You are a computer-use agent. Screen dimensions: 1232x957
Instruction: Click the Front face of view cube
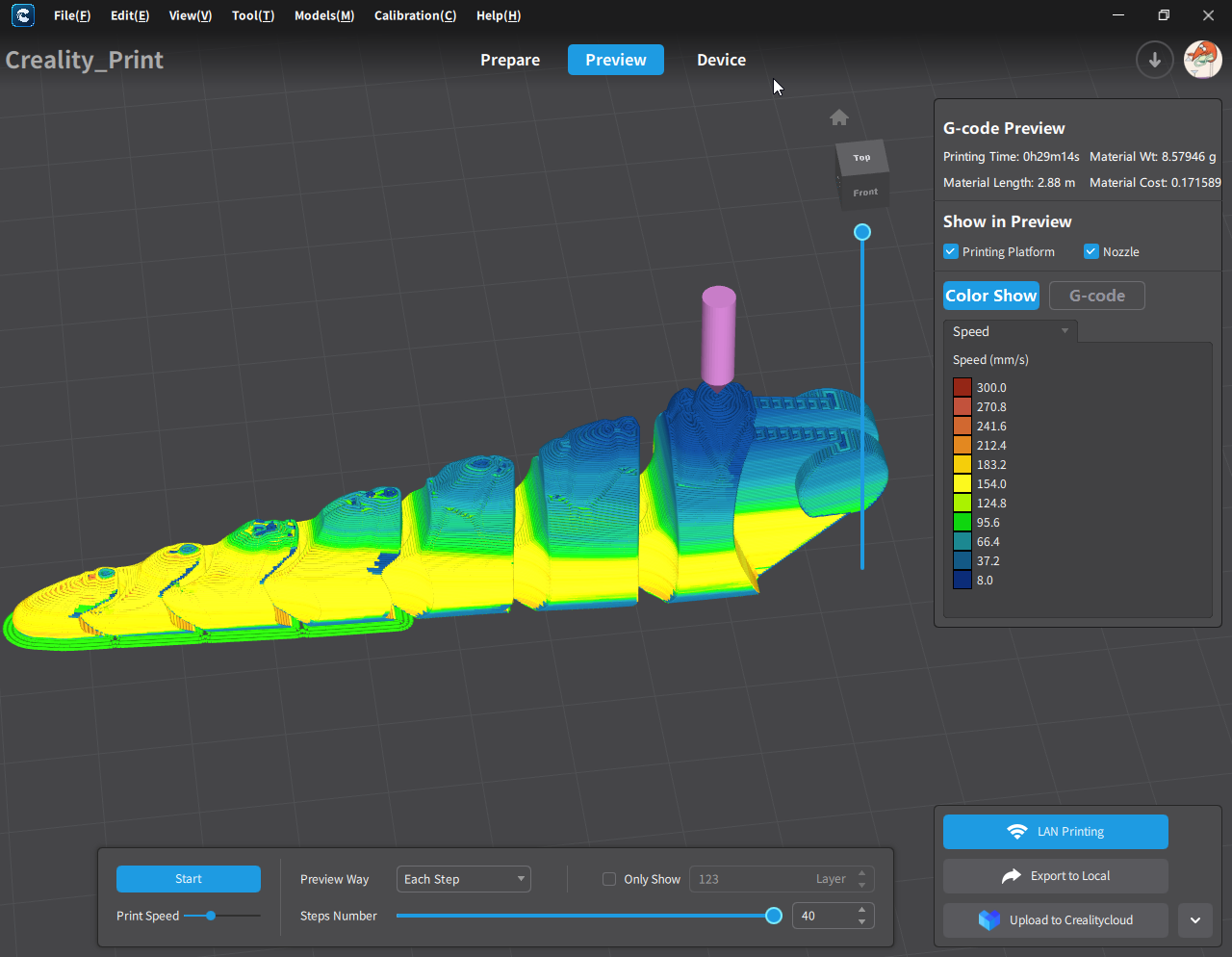[x=865, y=193]
